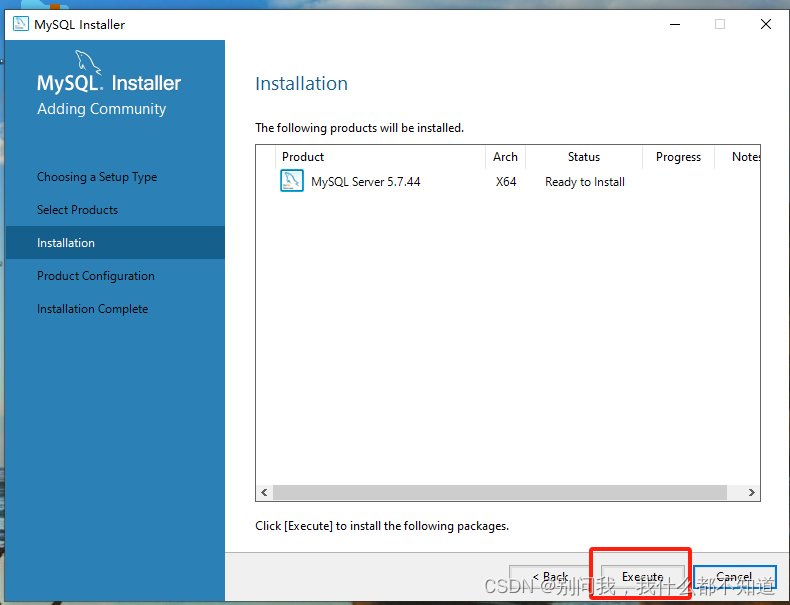790x605 pixels.
Task: Select the MySQL Server 5.7.44 row text
Action: (x=365, y=182)
